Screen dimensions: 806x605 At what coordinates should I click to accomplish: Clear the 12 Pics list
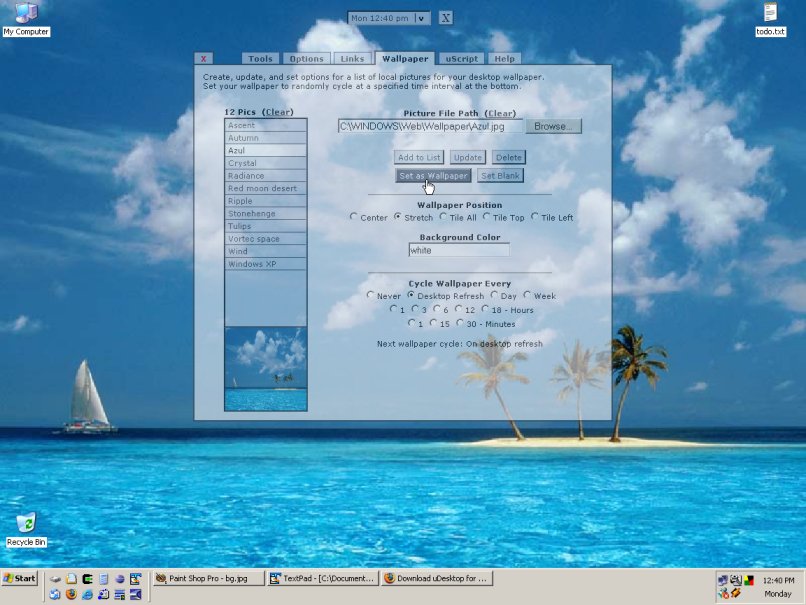[278, 112]
